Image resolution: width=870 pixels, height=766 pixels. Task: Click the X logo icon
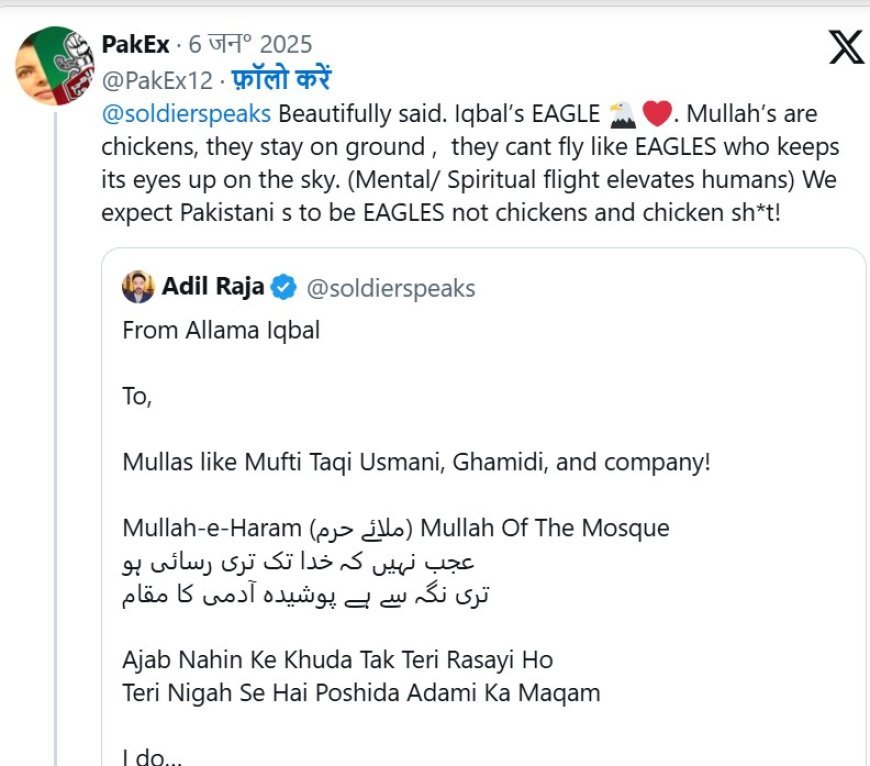click(846, 48)
